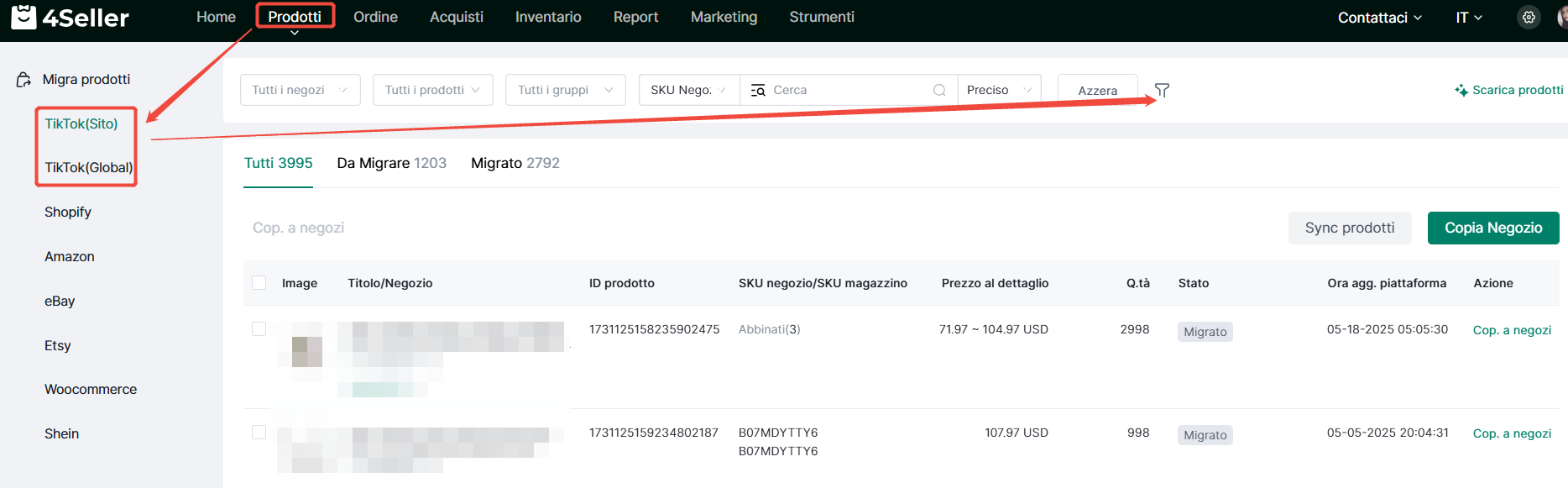Expand the chevron under Prodotti
The height and width of the screenshot is (488, 1568).
tap(295, 34)
